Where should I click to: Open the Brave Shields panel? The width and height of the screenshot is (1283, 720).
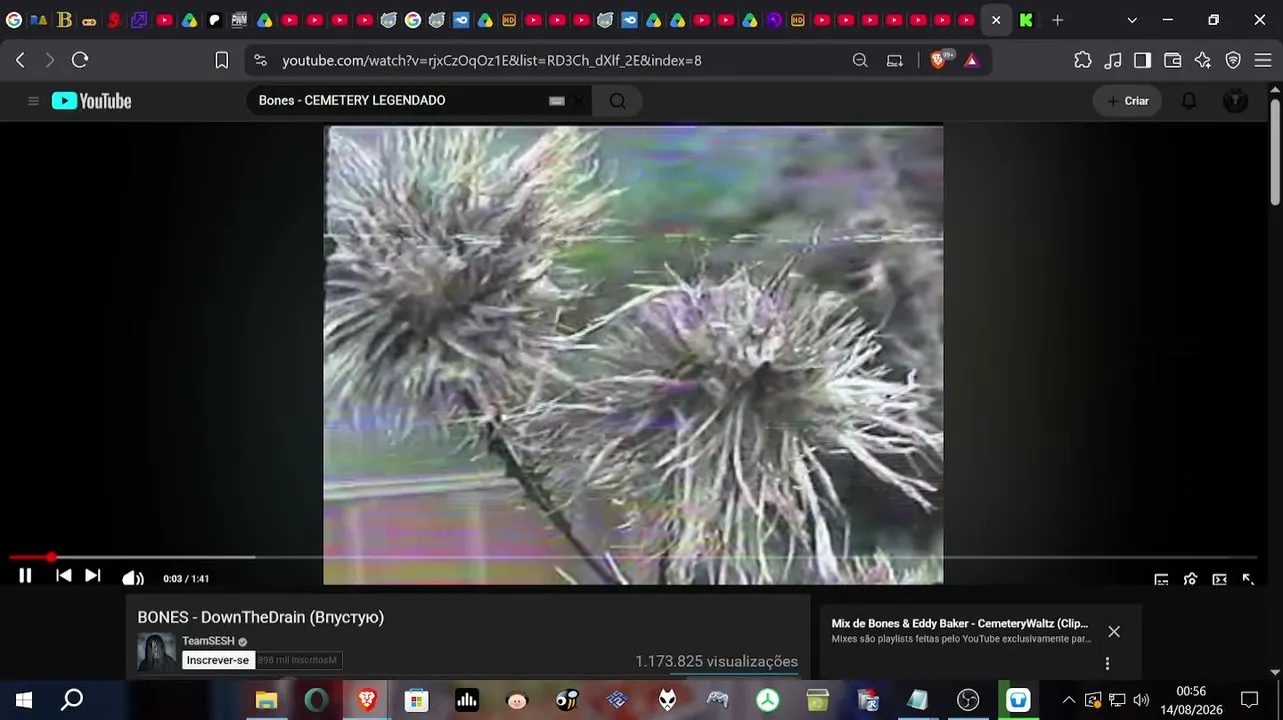click(940, 60)
